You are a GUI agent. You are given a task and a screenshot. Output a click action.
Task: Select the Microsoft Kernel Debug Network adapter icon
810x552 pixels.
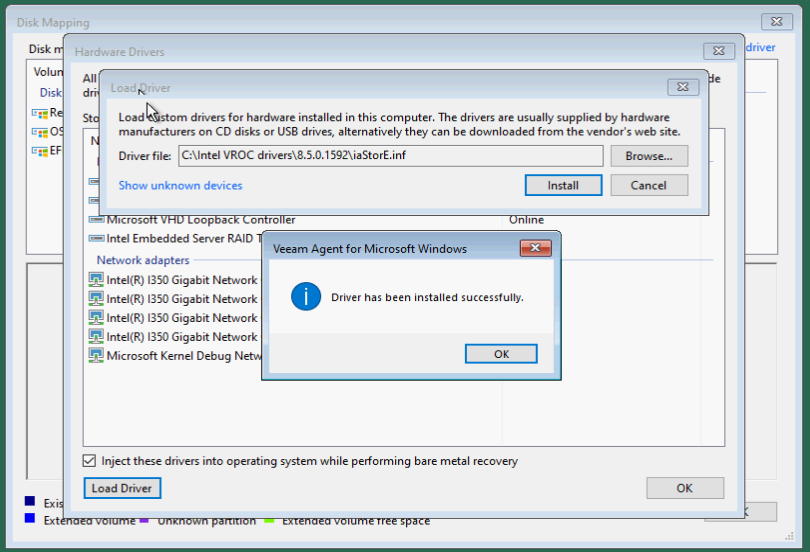[x=96, y=356]
